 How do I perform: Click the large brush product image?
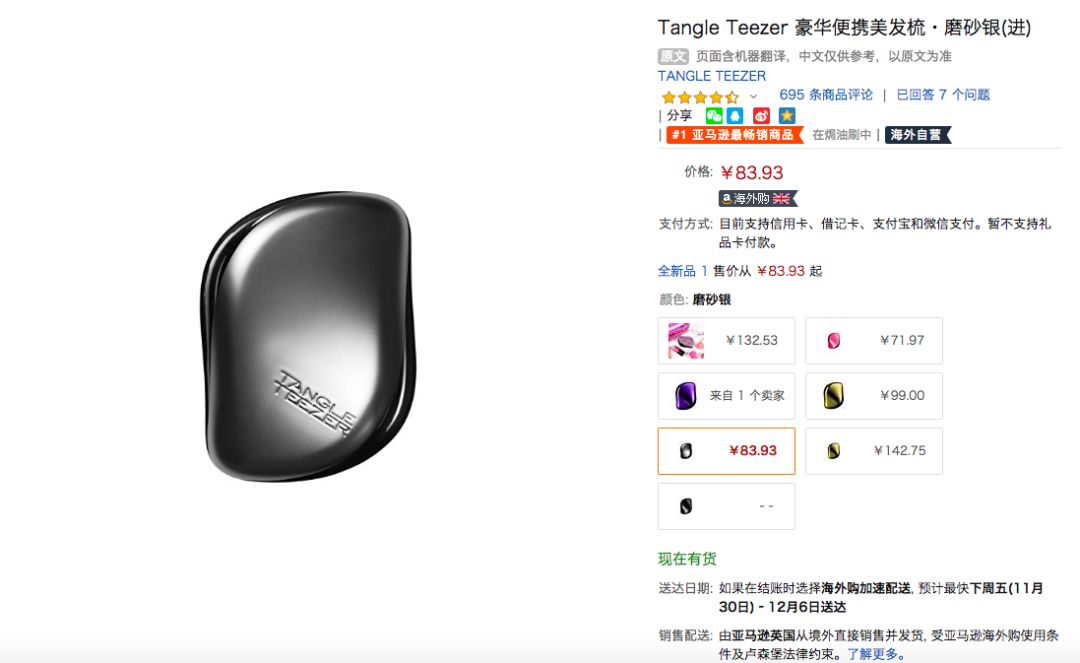(309, 336)
